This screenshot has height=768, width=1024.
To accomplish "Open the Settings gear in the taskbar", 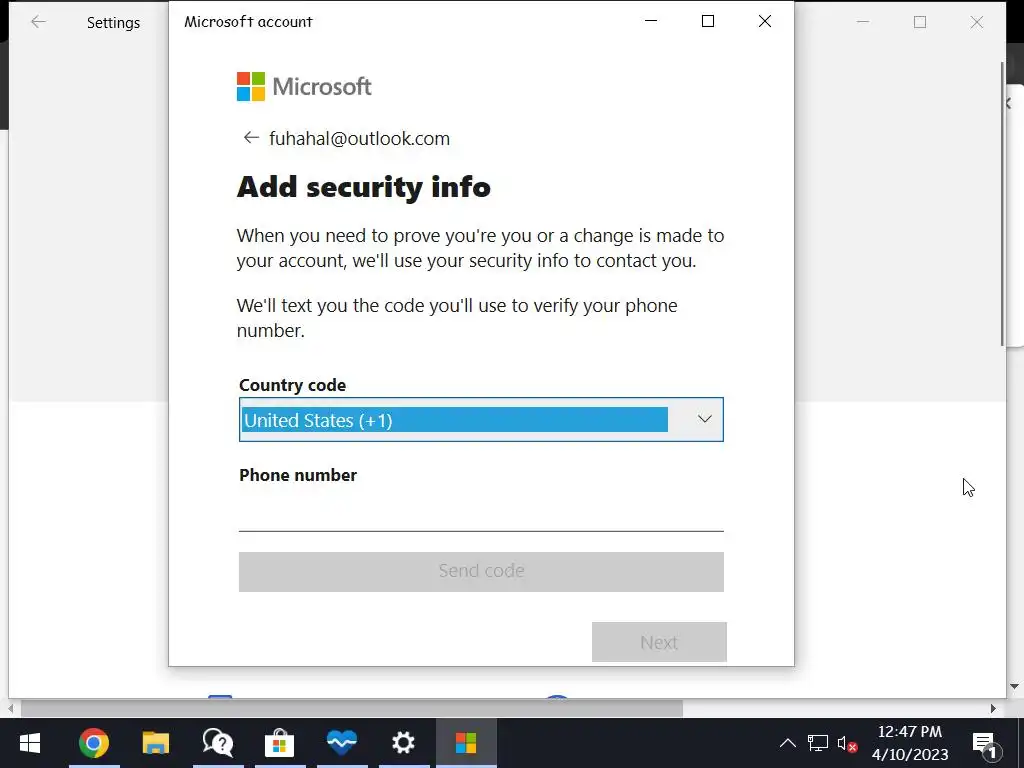I will (x=404, y=743).
